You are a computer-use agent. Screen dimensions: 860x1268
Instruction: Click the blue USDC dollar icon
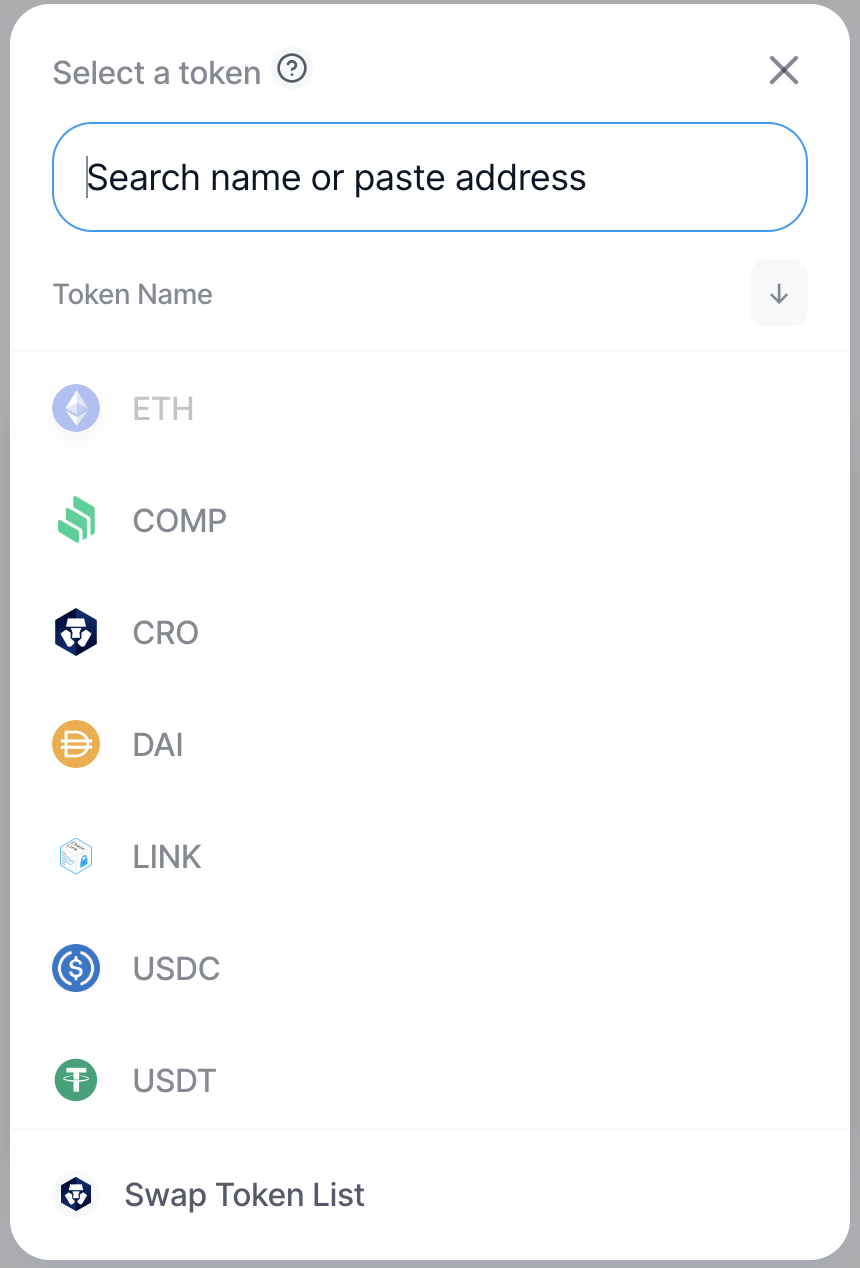76,968
